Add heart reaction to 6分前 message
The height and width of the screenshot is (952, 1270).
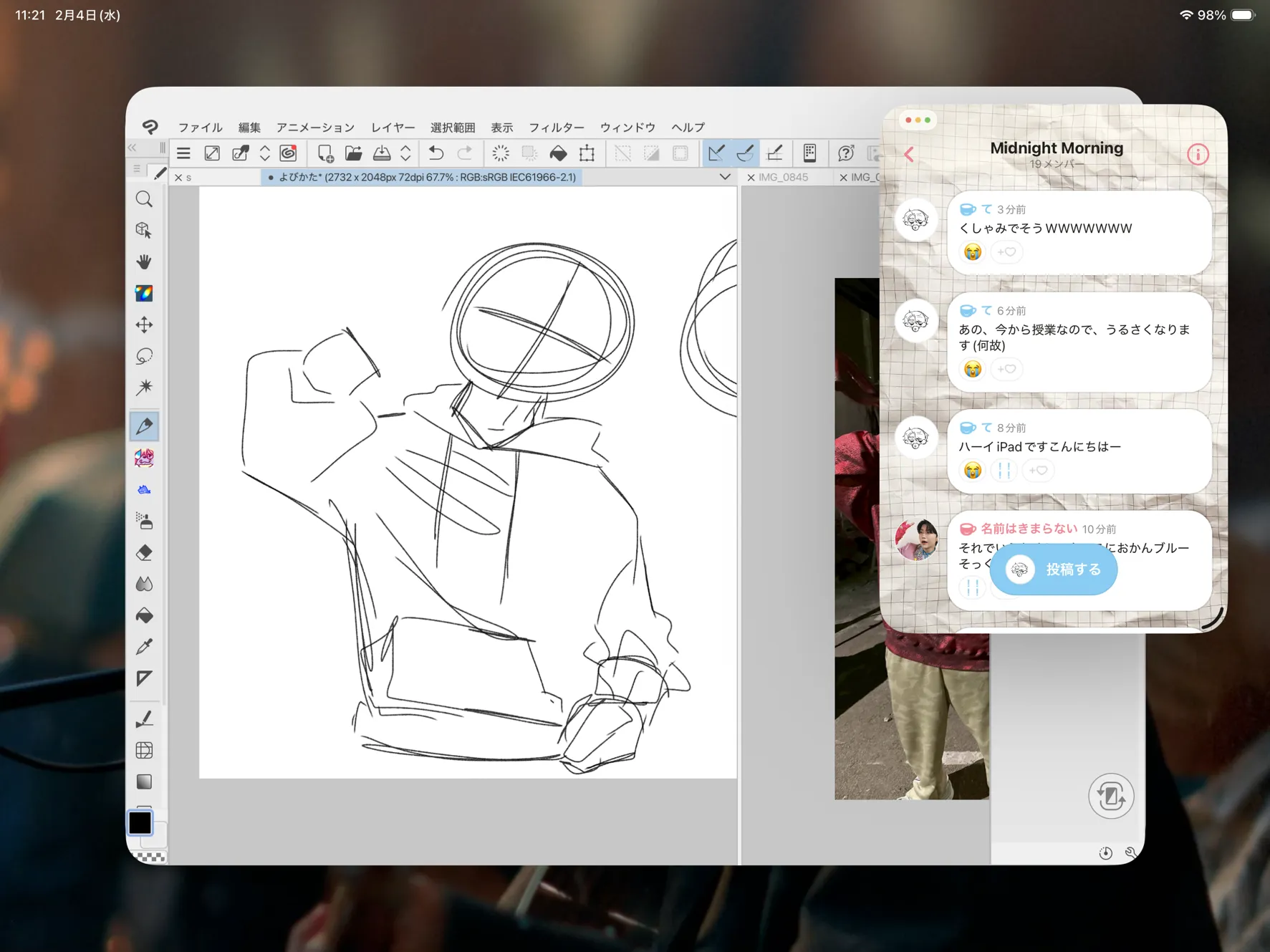click(1006, 369)
